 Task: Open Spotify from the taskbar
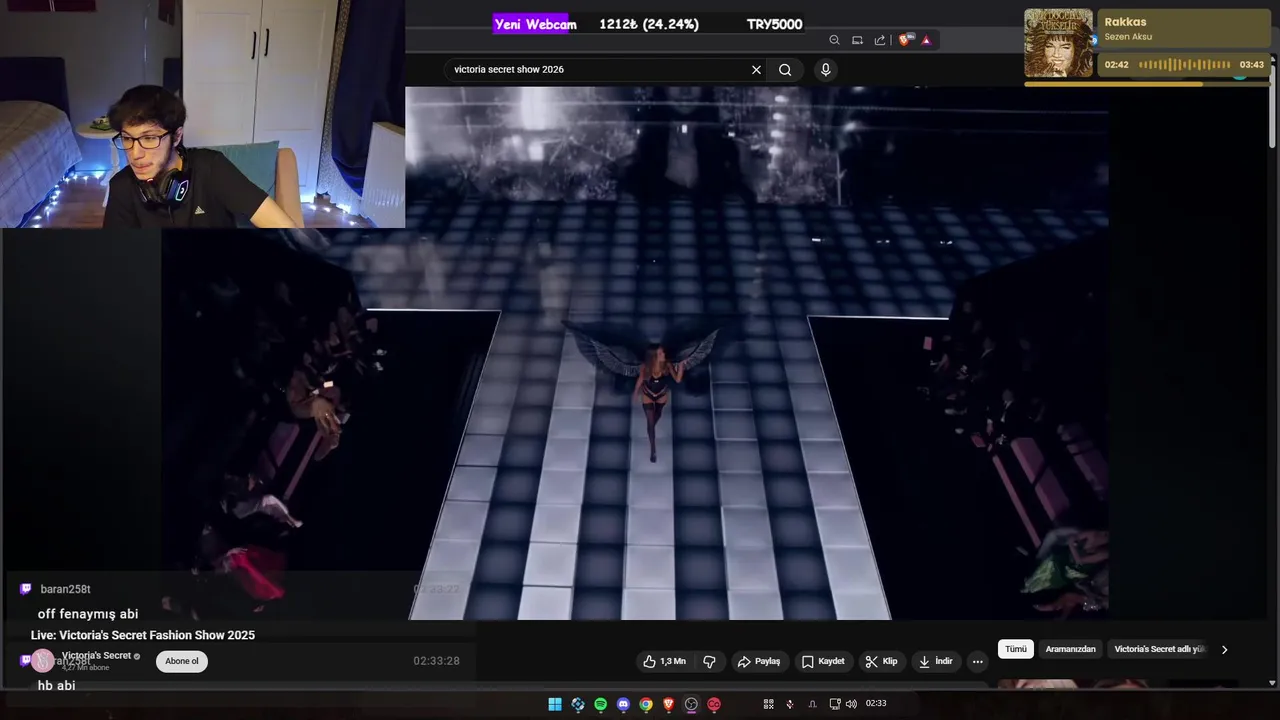(x=600, y=704)
